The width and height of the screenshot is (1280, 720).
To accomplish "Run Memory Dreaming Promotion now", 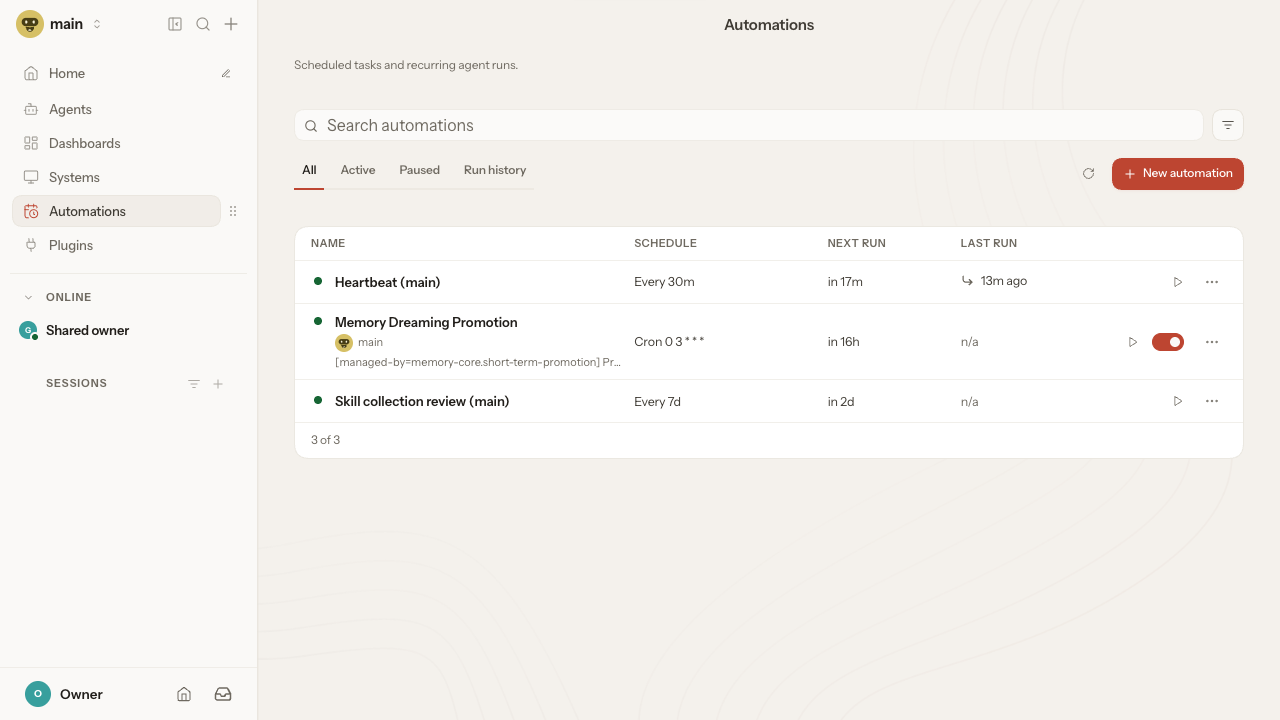I will click(x=1133, y=342).
